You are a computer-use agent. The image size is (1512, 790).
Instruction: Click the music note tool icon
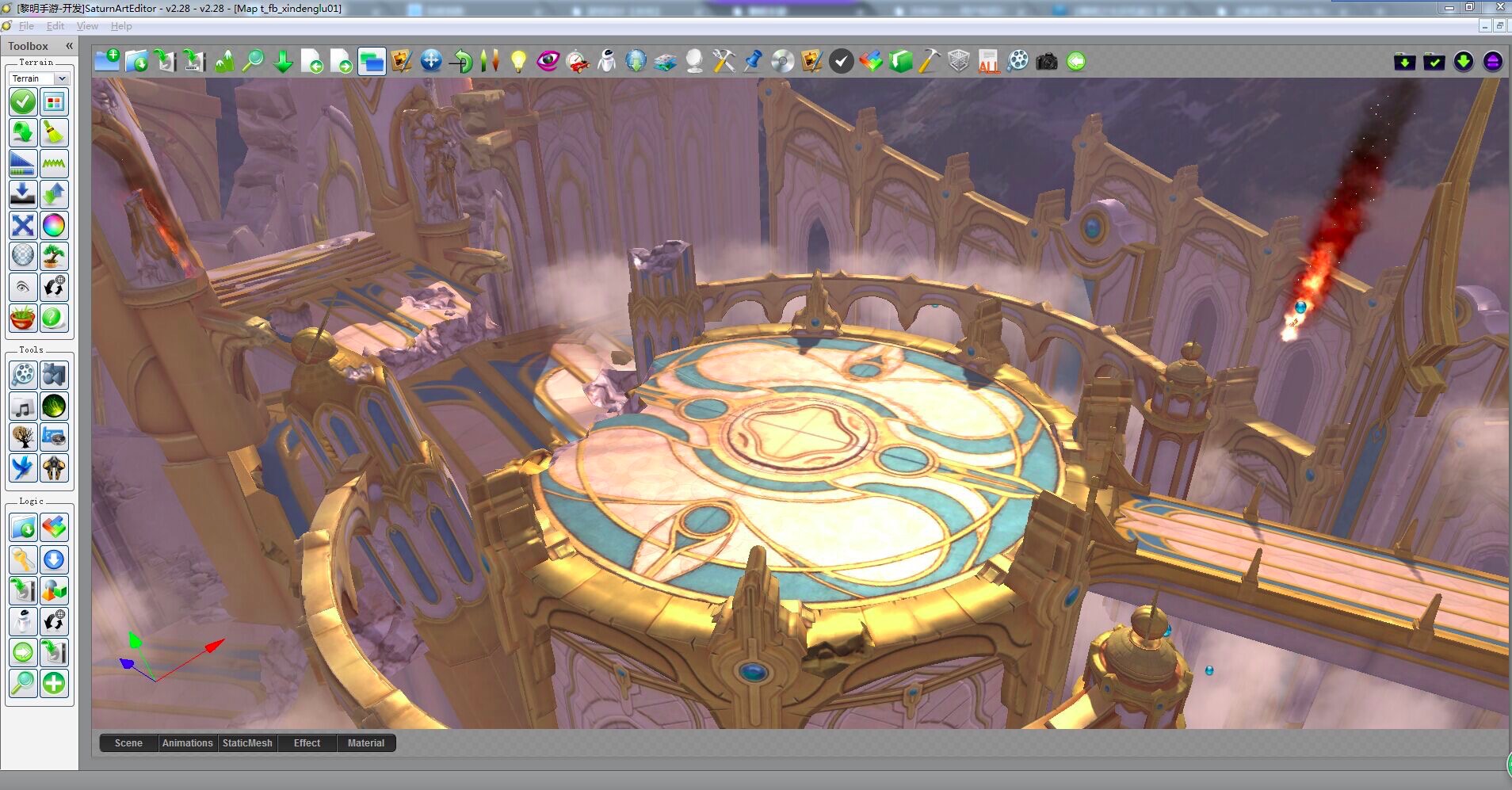point(23,407)
